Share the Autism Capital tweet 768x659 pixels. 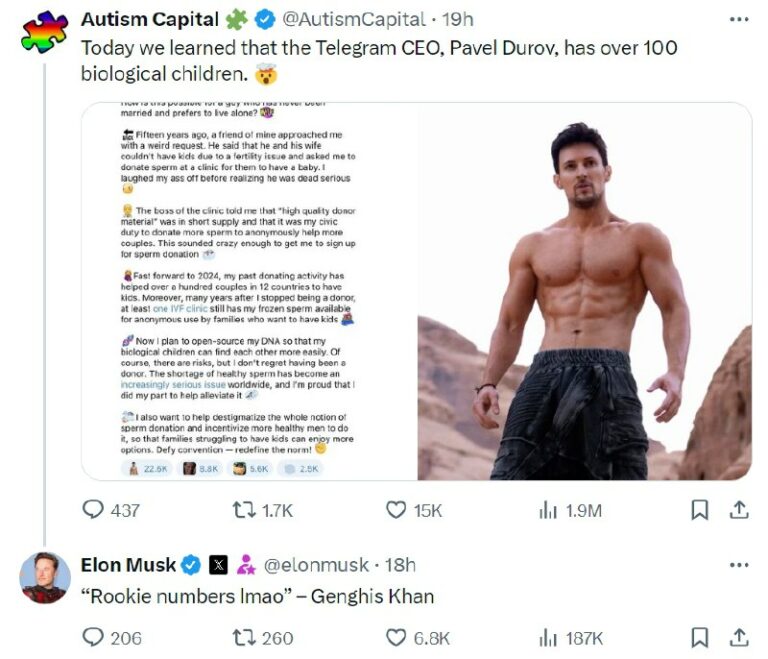[x=739, y=510]
